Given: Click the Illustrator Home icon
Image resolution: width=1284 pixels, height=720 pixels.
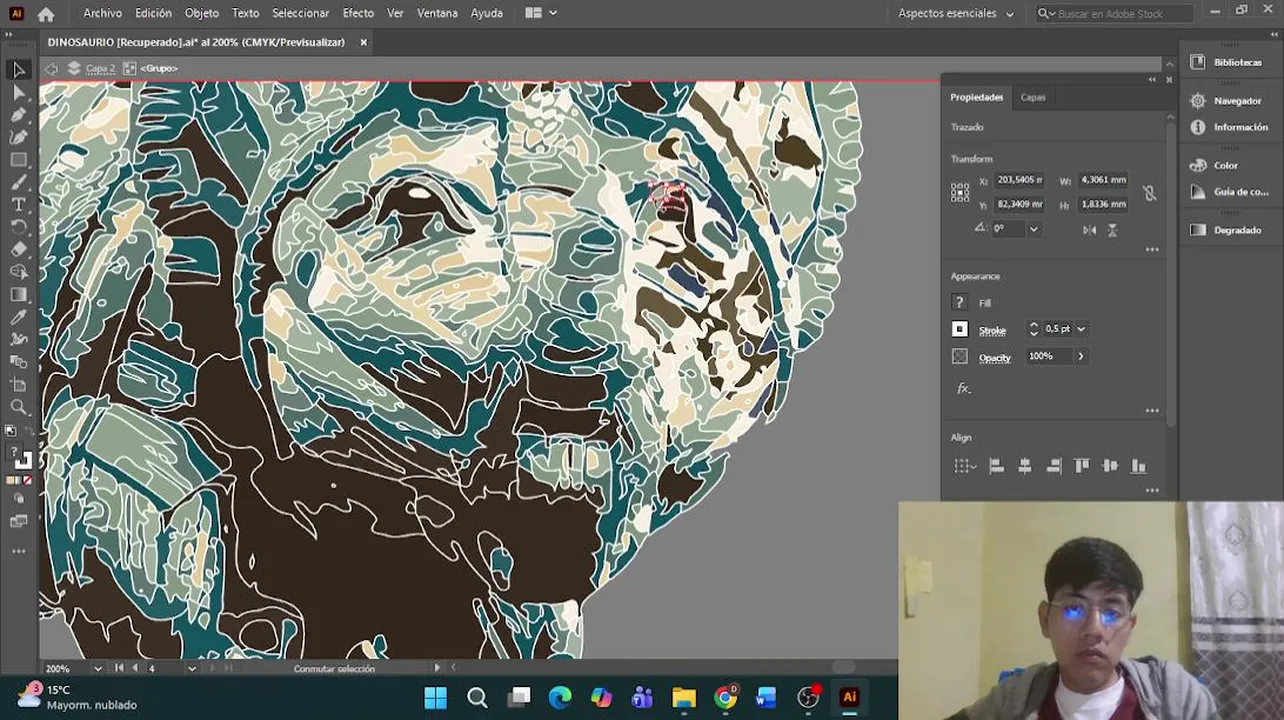Looking at the screenshot, I should pyautogui.click(x=46, y=14).
